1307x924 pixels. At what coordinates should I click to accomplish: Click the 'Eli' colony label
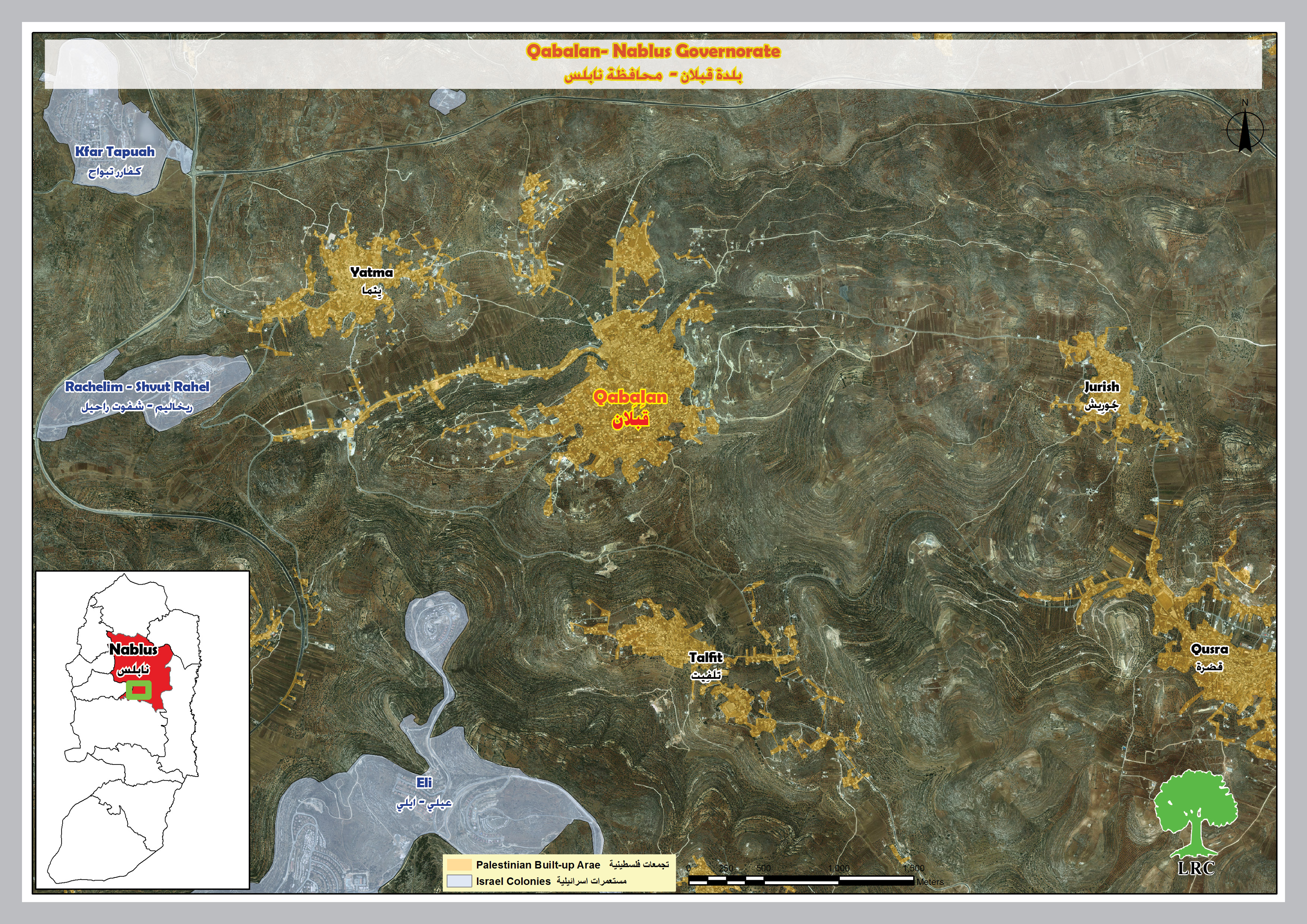[424, 783]
